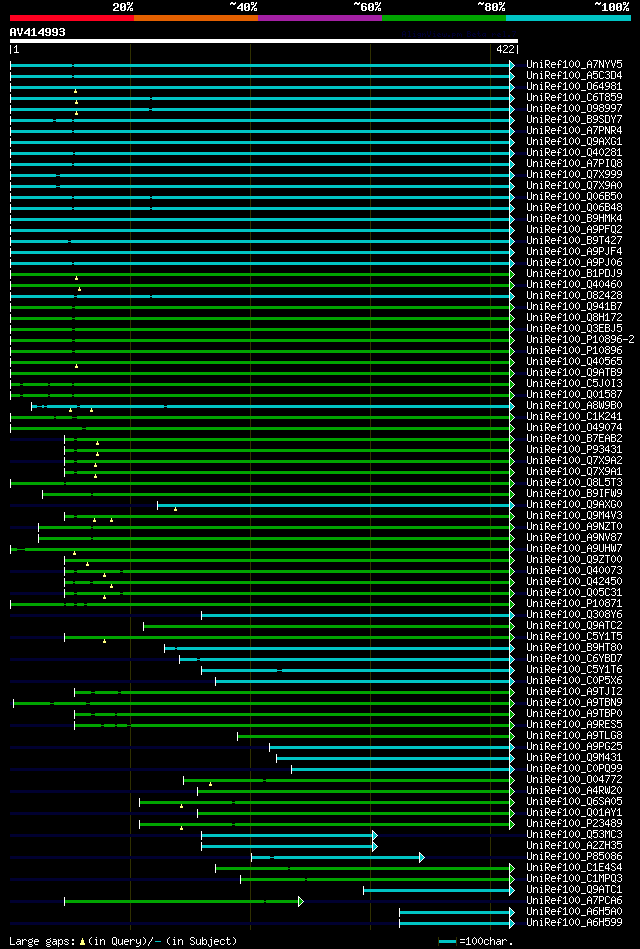640x949 pixels.
Task: Select label UniRef100_C1MPQ3
Action: pyautogui.click(x=575, y=878)
